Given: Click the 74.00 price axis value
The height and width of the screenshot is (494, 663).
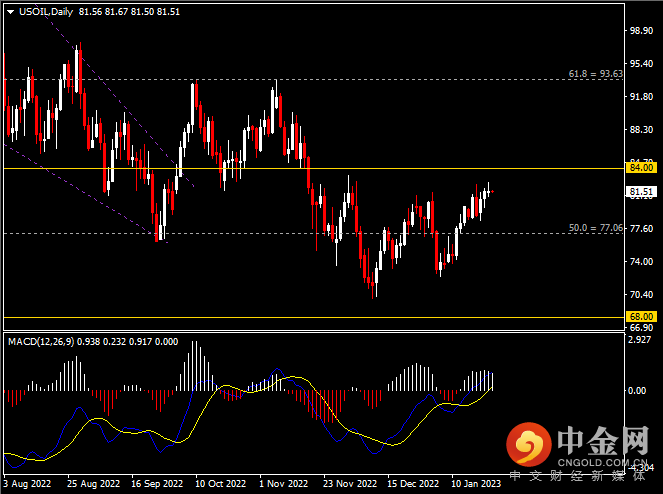Looking at the screenshot, I should pos(641,261).
